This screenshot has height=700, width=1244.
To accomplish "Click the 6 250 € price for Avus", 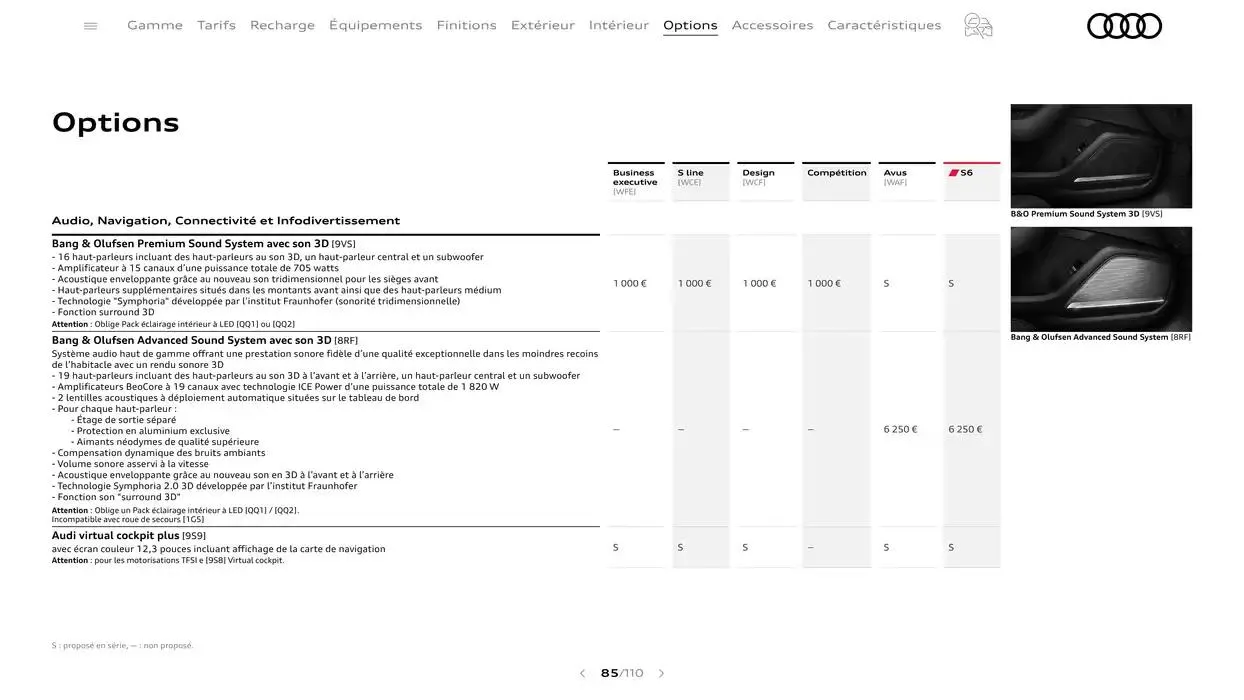I will [900, 428].
